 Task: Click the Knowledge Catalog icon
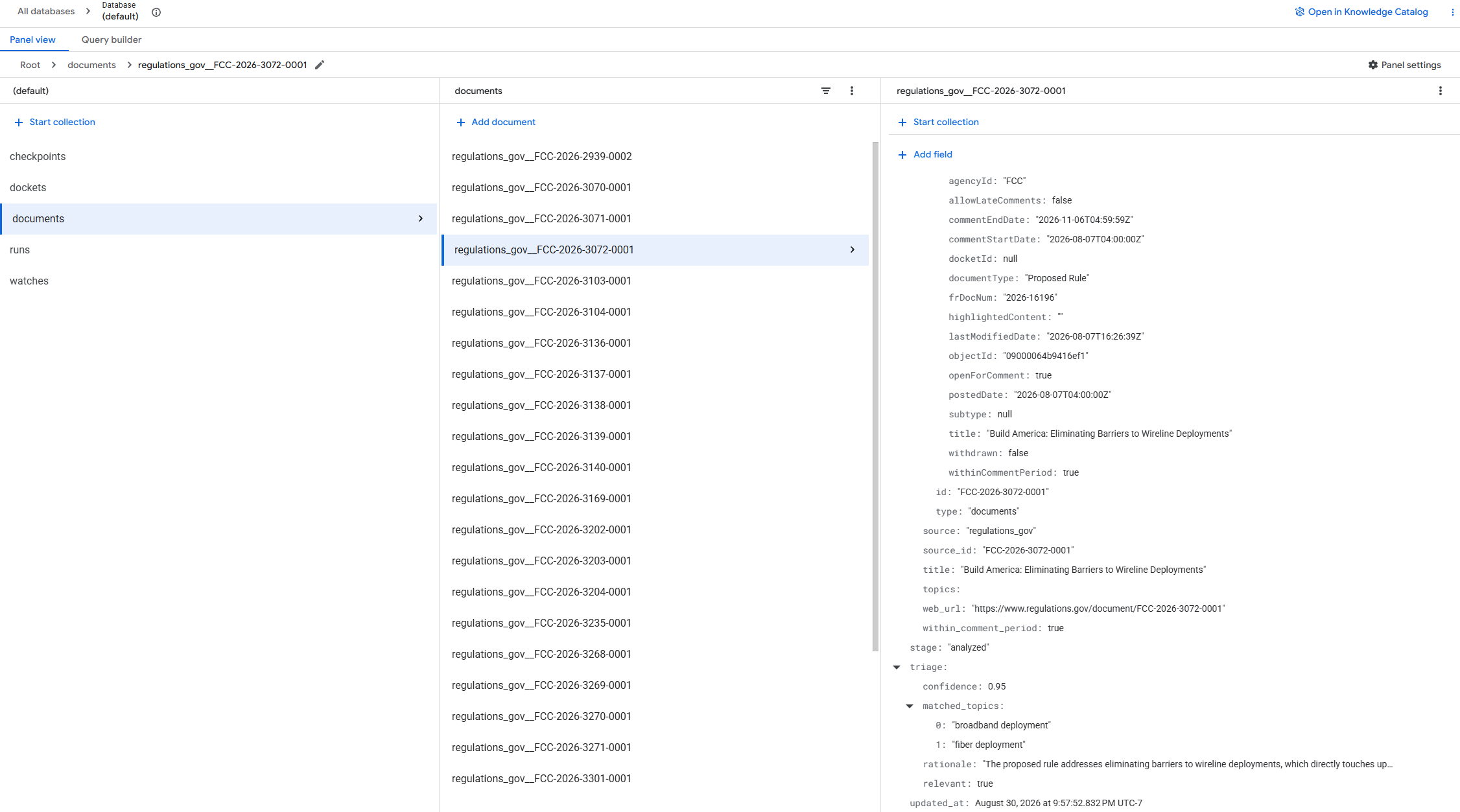(1300, 12)
